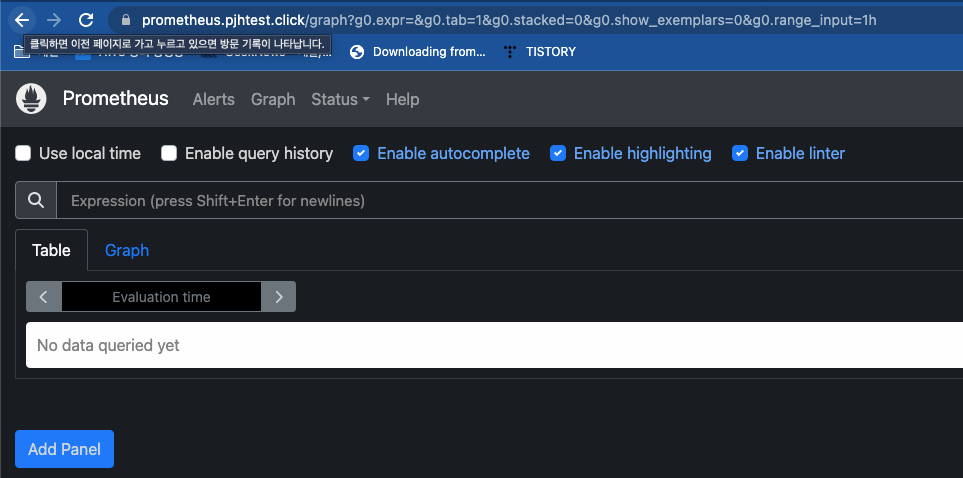Click the Evaluation time input field

(162, 297)
